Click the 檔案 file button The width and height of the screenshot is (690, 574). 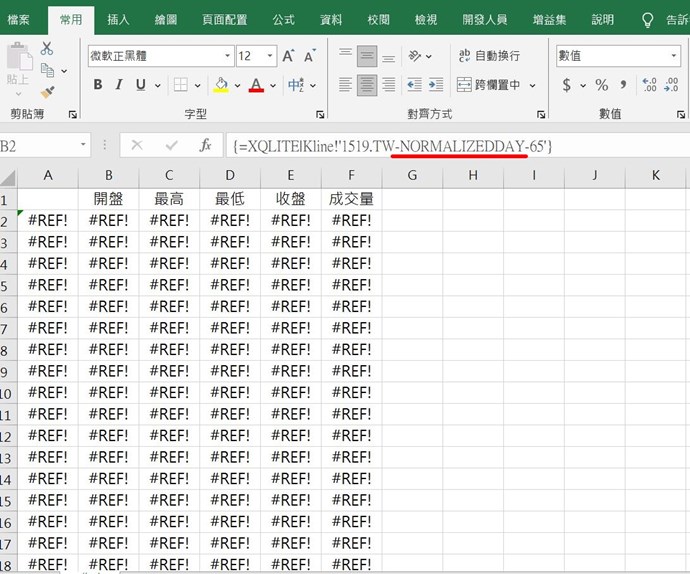(x=19, y=19)
